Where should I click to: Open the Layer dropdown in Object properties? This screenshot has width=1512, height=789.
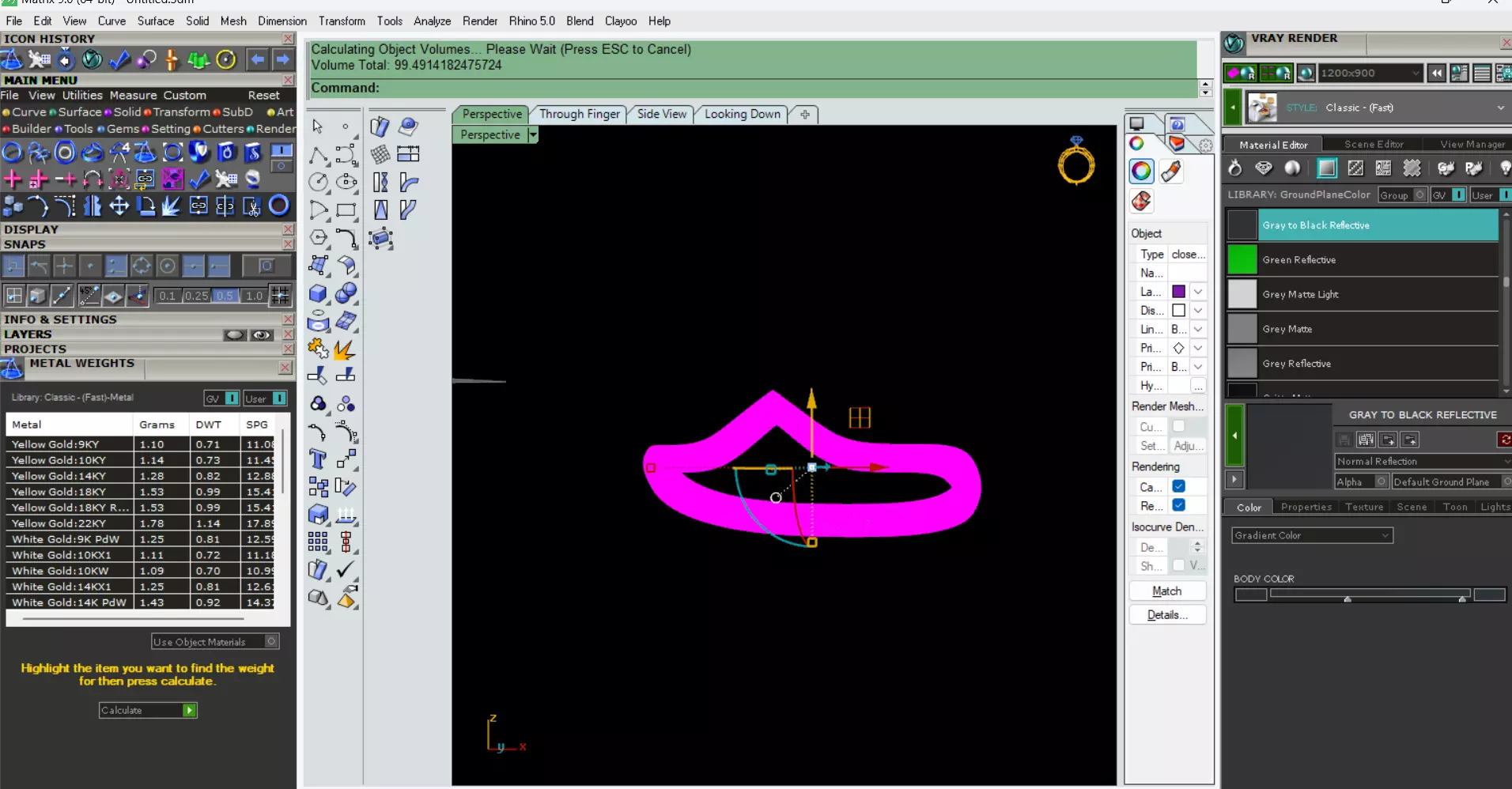(x=1198, y=292)
